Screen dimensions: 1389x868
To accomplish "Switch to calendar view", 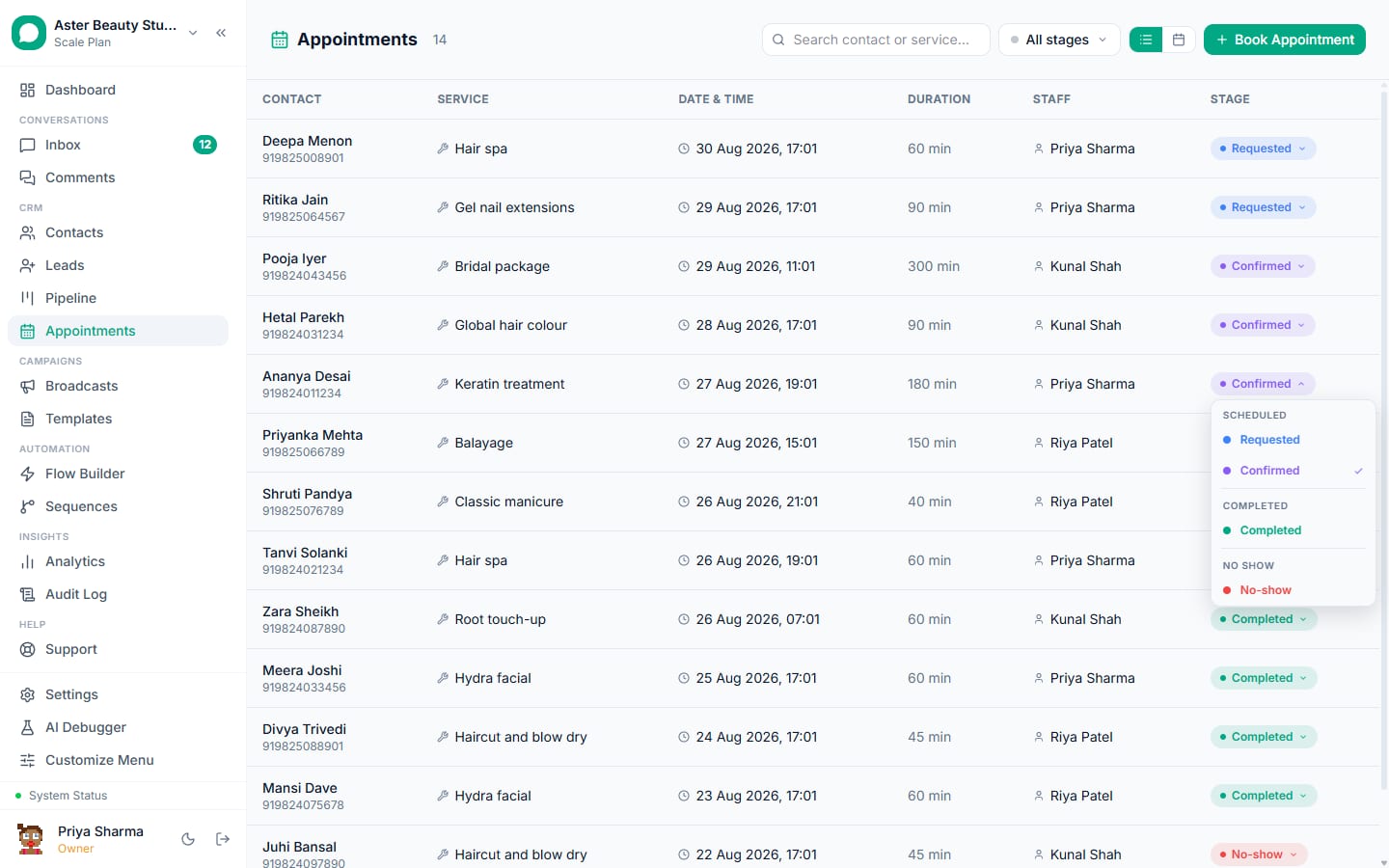I will click(1179, 40).
